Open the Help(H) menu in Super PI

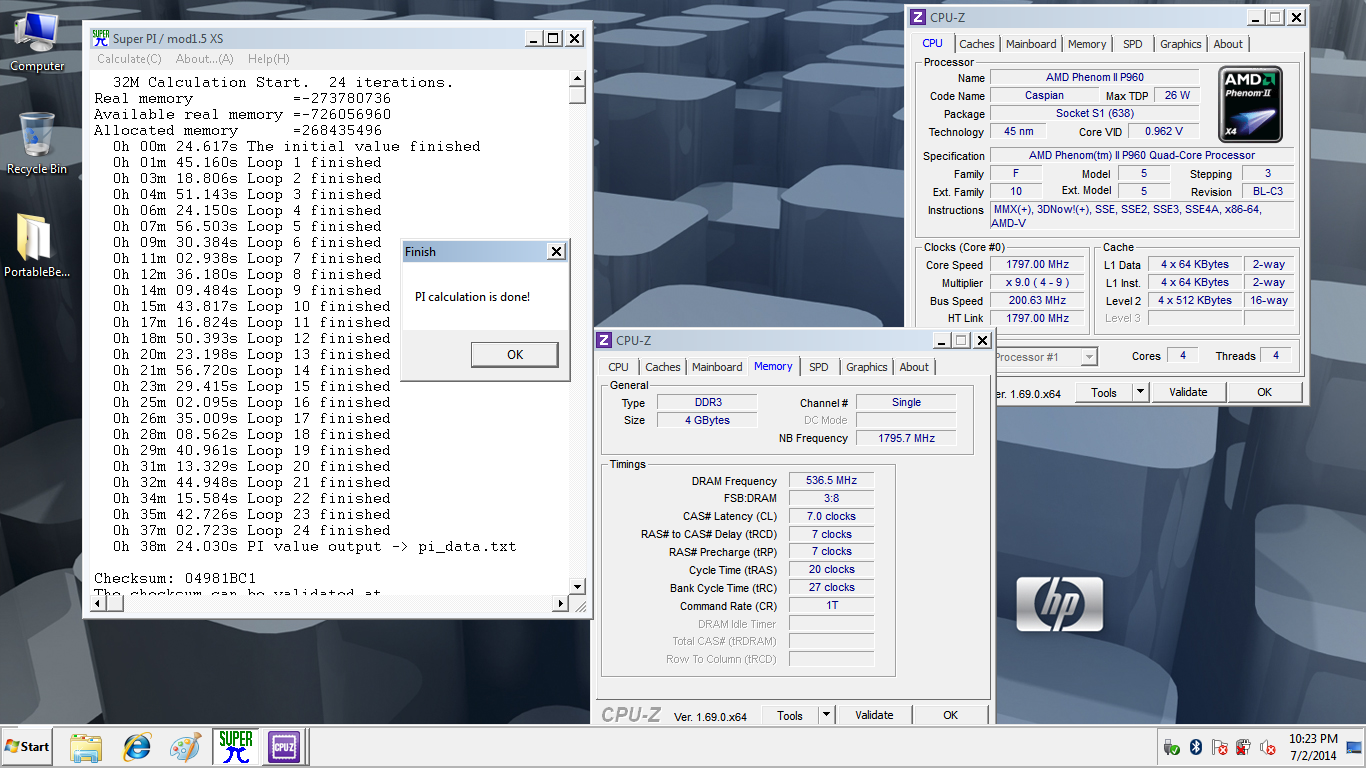pyautogui.click(x=268, y=59)
